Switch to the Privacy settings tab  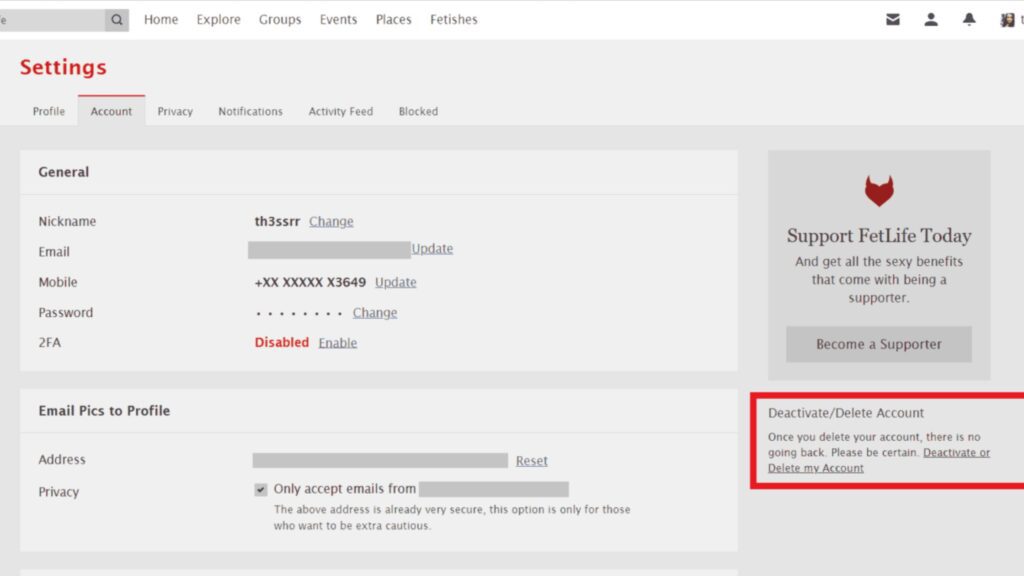pyautogui.click(x=174, y=111)
